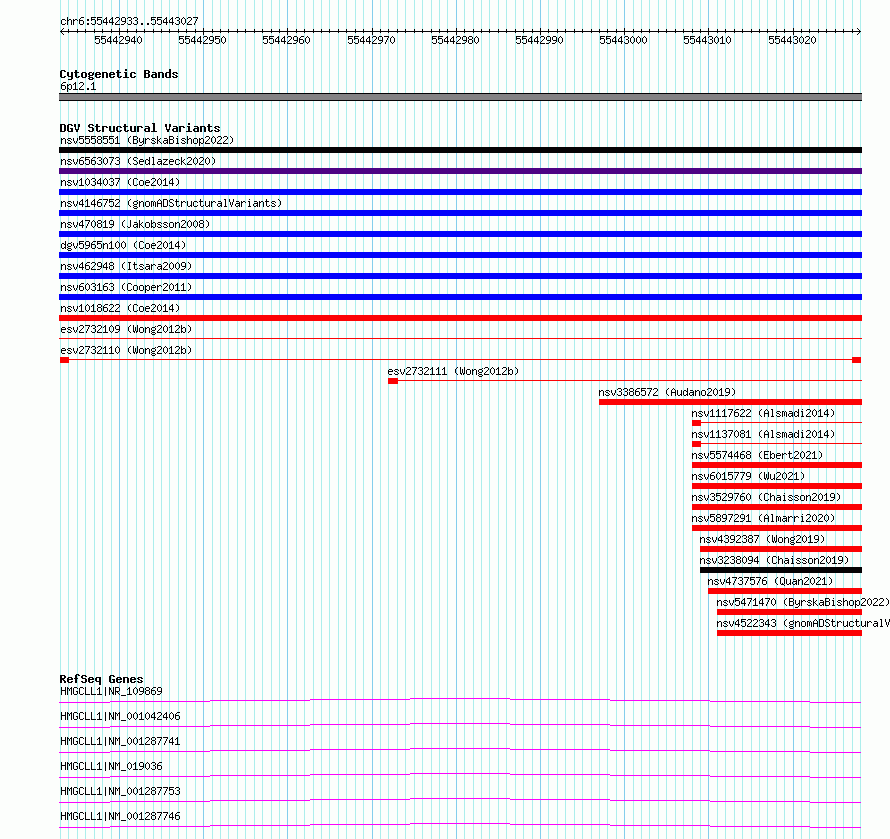Click the DGV Structural Variants track title
Viewport: 890px width, 839px height.
(x=140, y=128)
